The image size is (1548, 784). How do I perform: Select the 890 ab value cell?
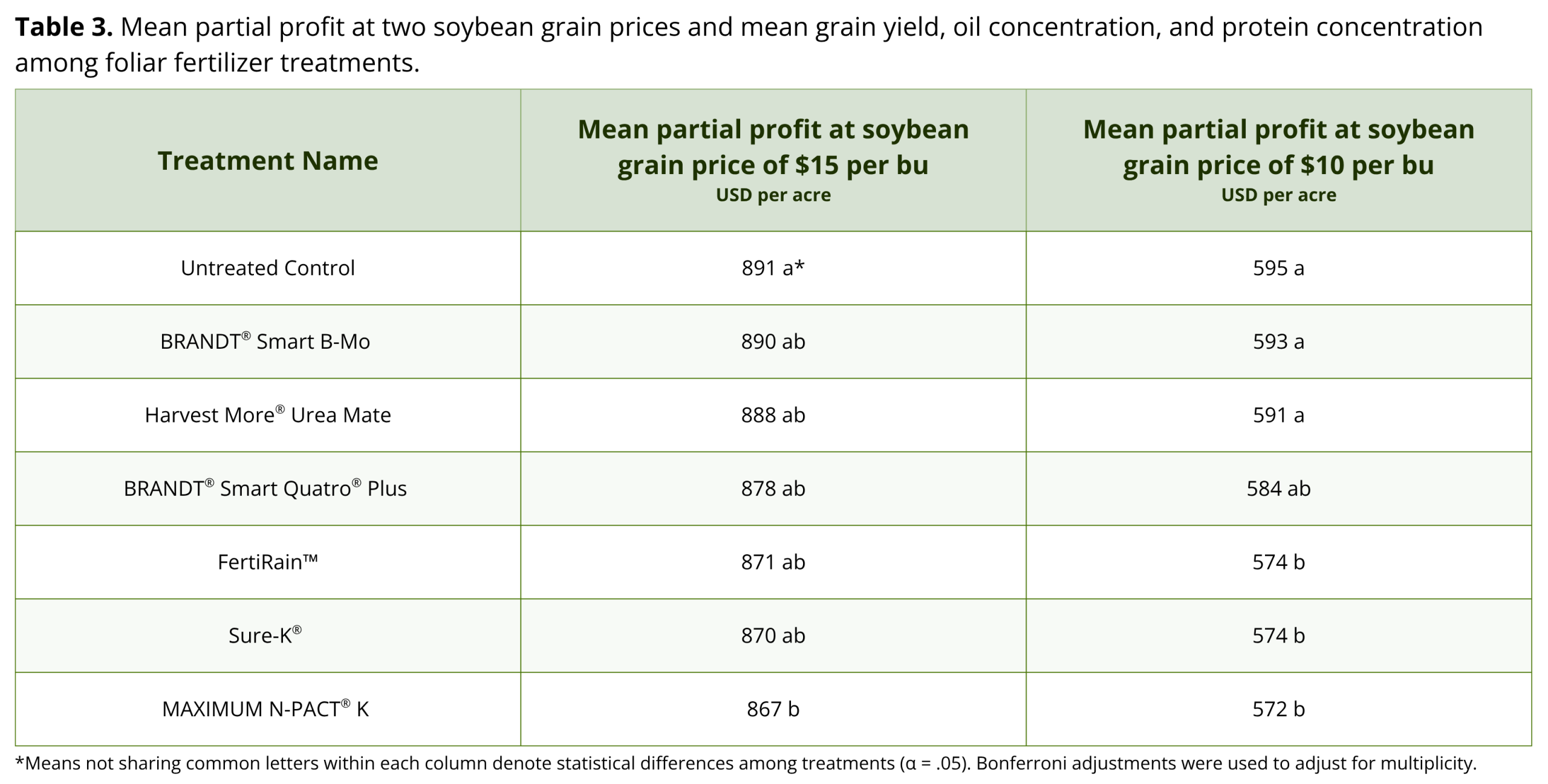click(x=773, y=342)
